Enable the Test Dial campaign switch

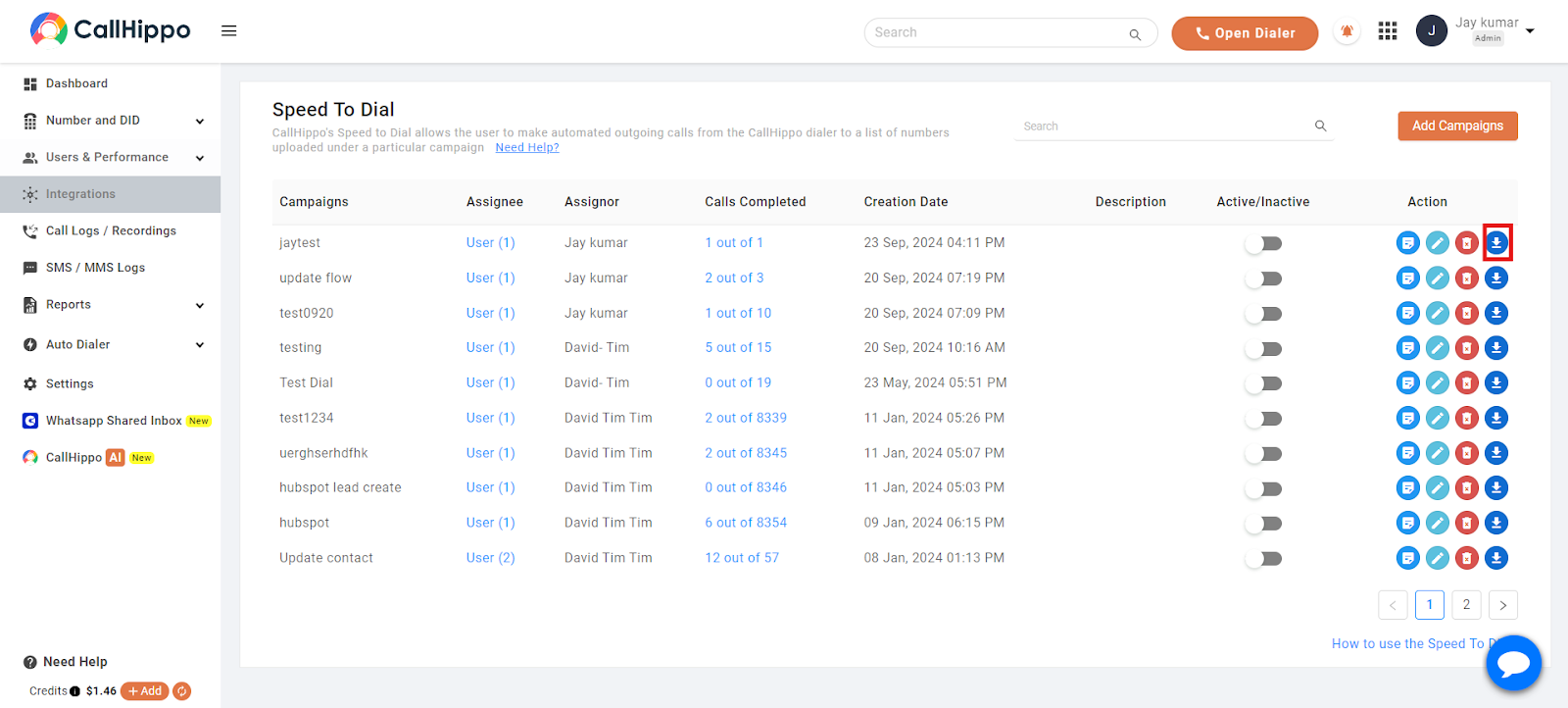click(1263, 383)
